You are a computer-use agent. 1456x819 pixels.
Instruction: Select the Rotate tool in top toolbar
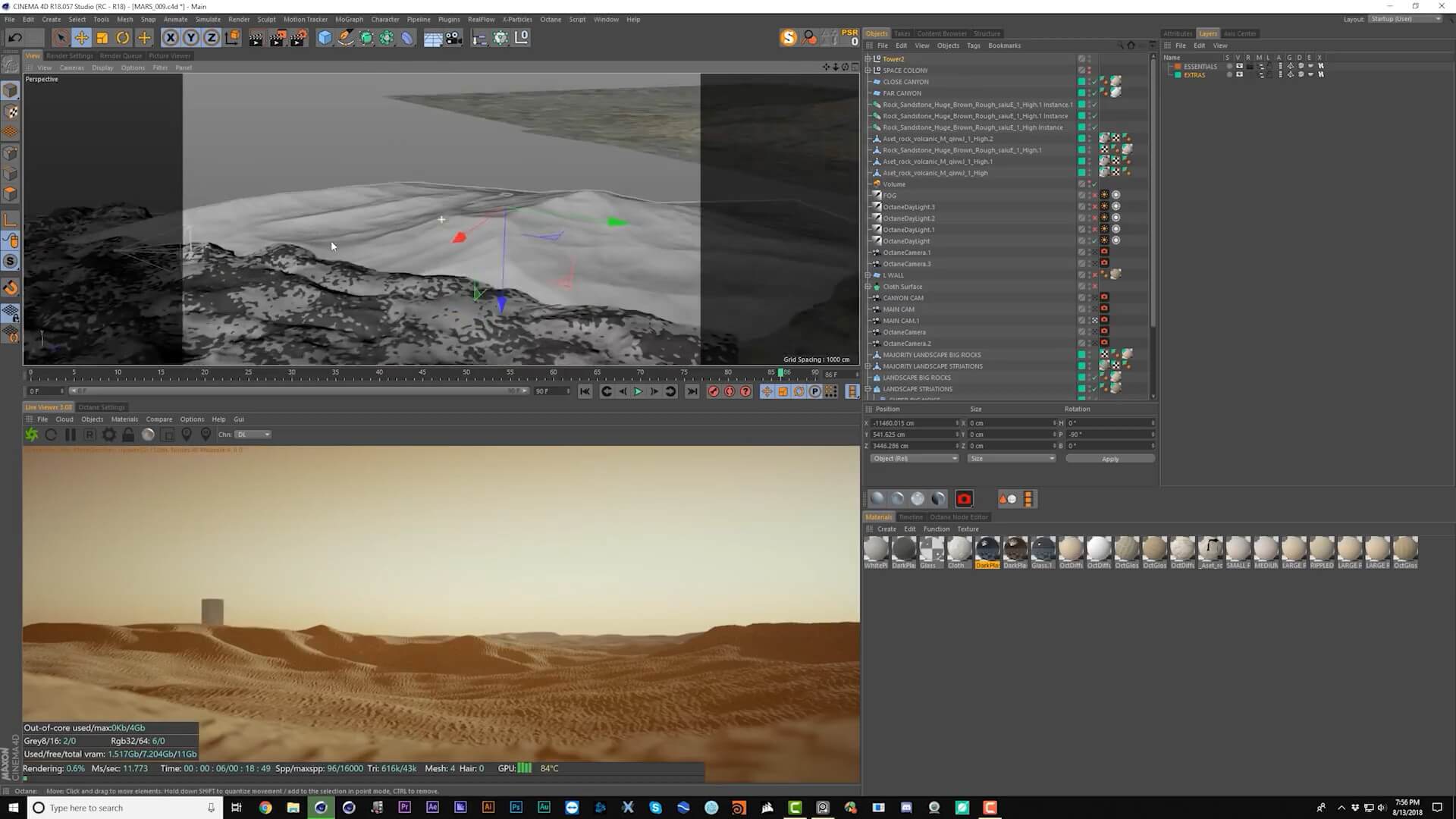pos(123,38)
